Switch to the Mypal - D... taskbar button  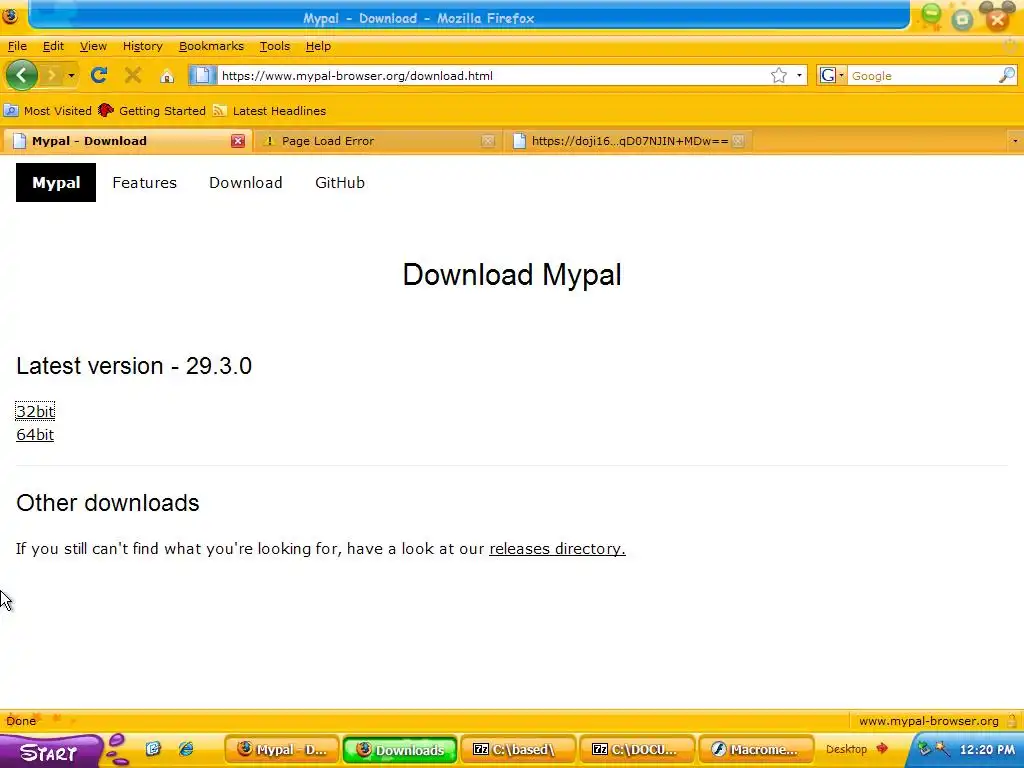(282, 750)
